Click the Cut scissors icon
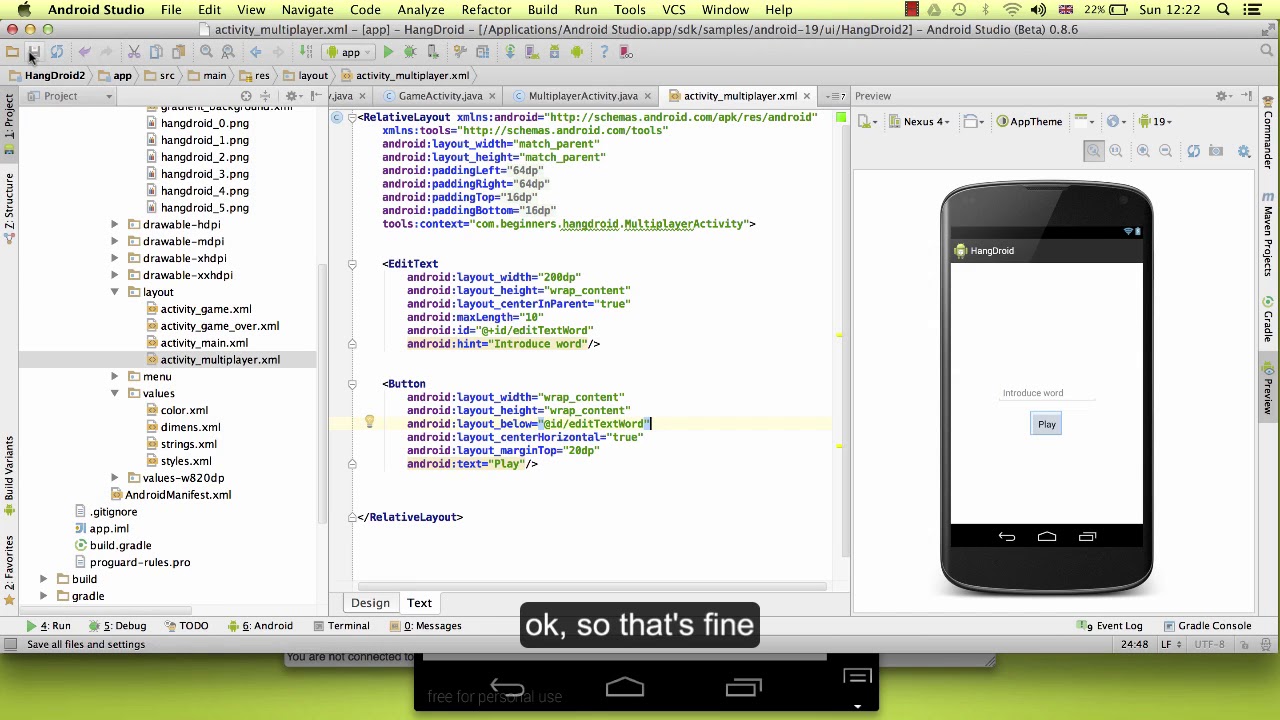The width and height of the screenshot is (1280, 720). pyautogui.click(x=133, y=52)
